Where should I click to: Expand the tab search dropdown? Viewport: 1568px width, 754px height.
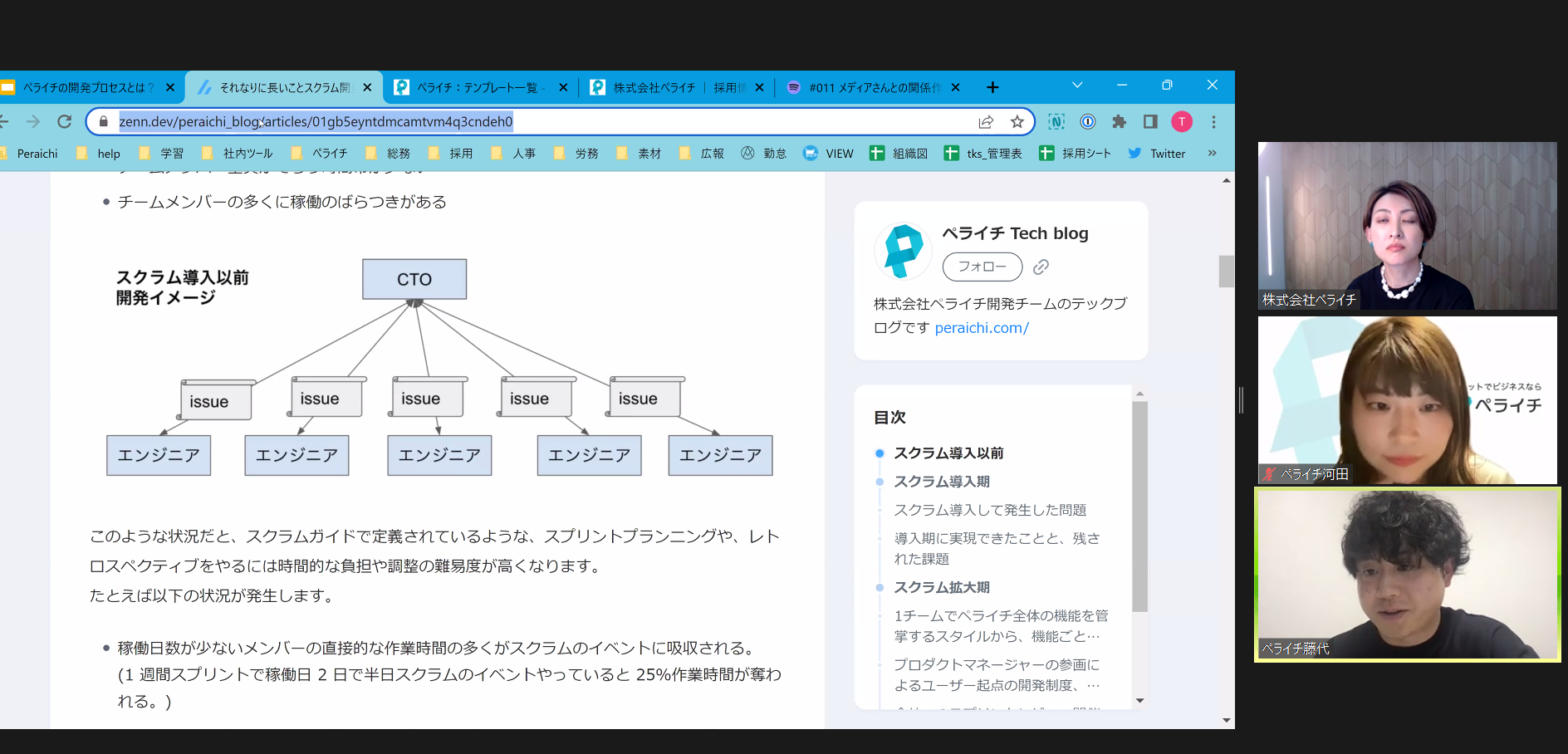[1077, 86]
